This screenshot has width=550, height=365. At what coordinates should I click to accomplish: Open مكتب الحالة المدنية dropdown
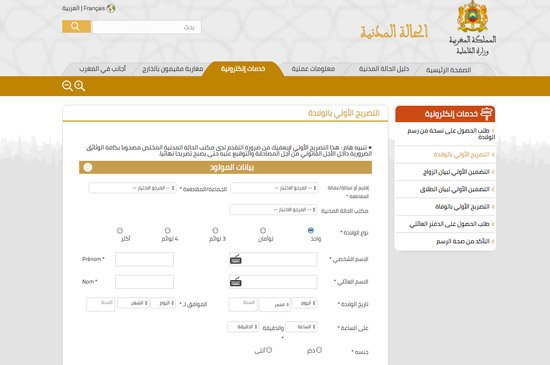[x=274, y=210]
